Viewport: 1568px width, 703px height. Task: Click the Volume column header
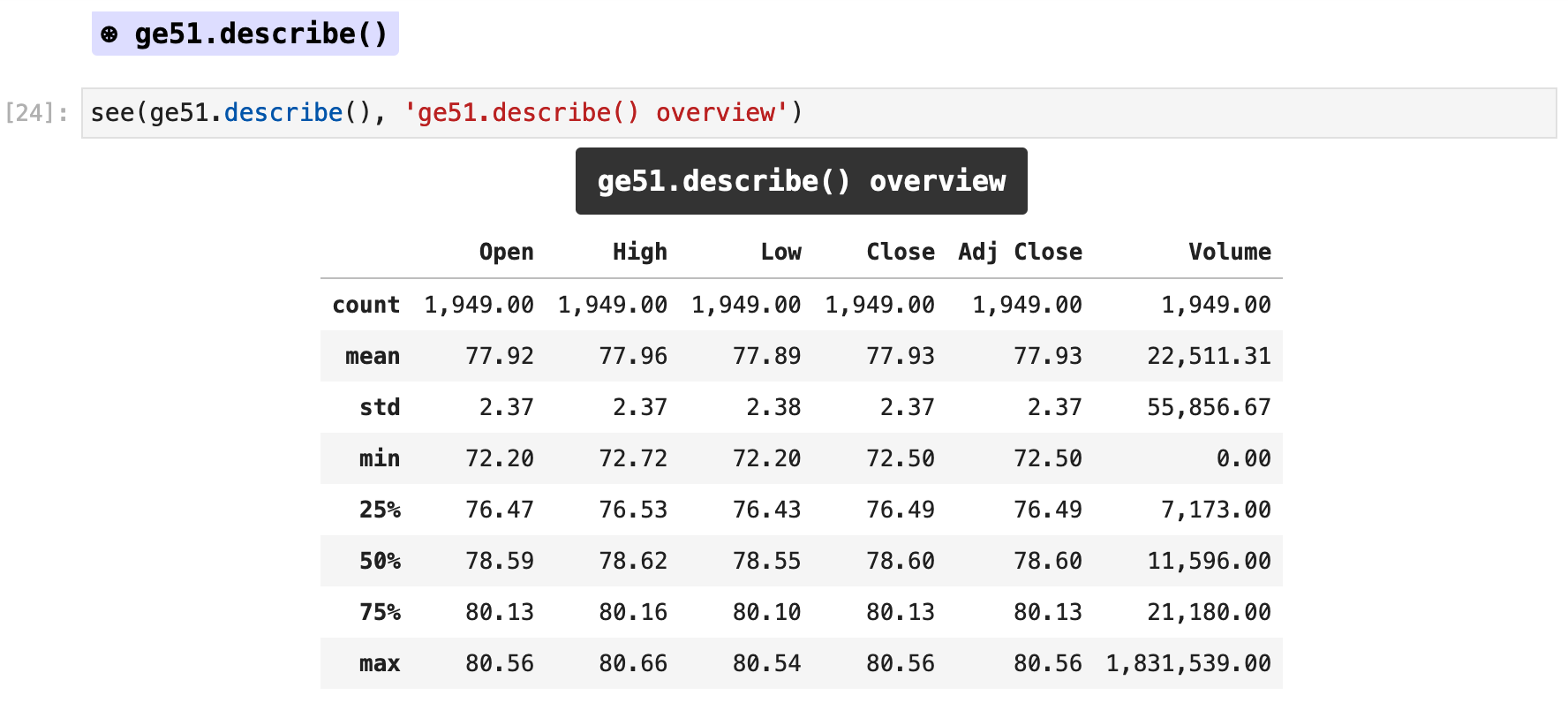pyautogui.click(x=1230, y=252)
